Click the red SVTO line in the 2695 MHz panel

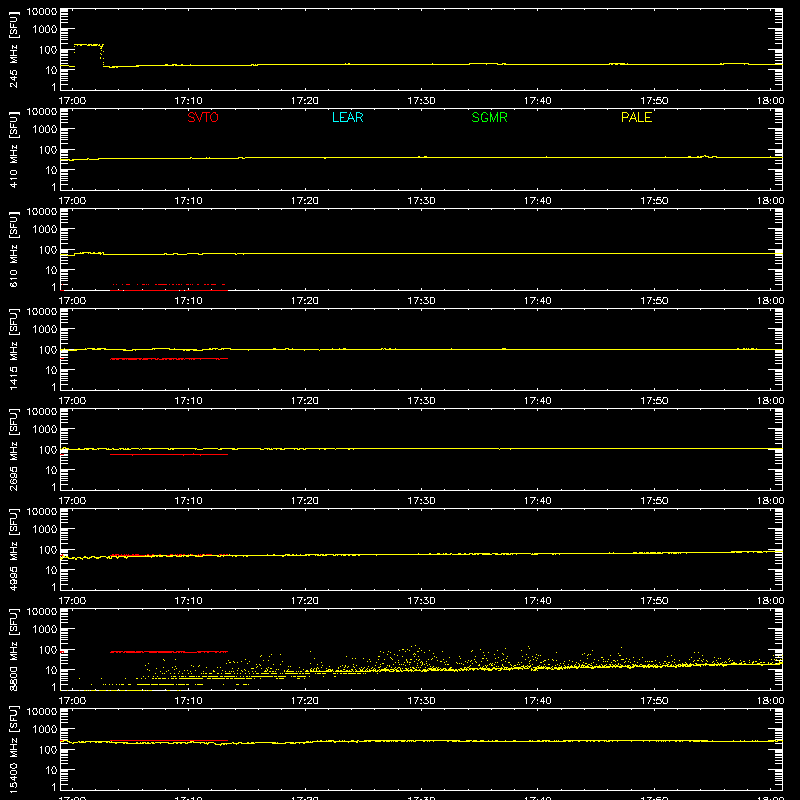[169, 454]
